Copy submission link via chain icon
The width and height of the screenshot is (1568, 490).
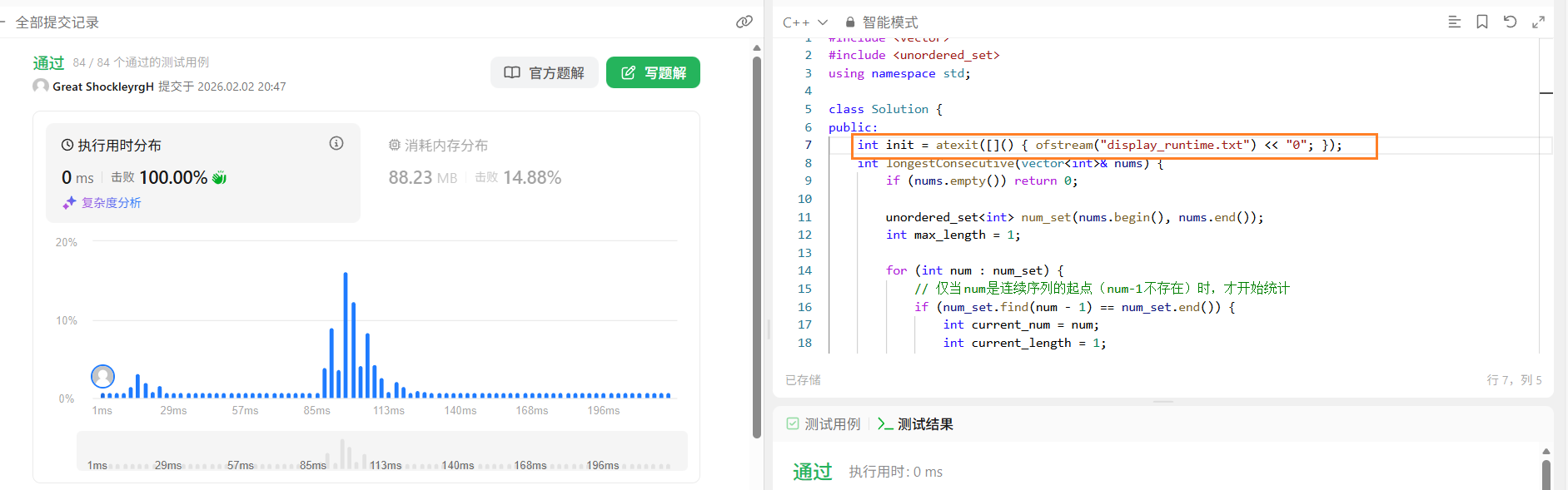(744, 22)
